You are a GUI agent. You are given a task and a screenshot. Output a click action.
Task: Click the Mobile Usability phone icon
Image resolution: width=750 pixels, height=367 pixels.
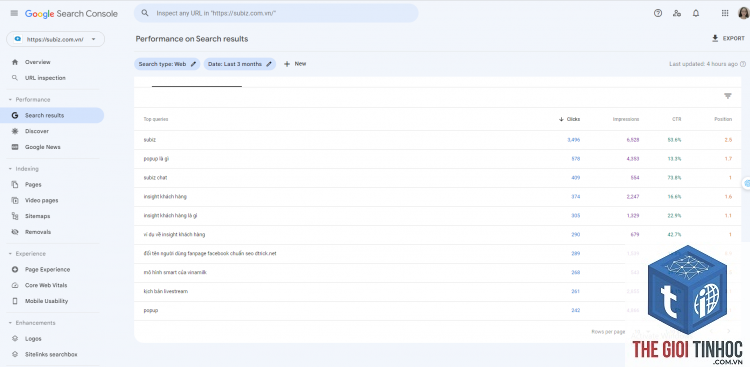point(15,301)
